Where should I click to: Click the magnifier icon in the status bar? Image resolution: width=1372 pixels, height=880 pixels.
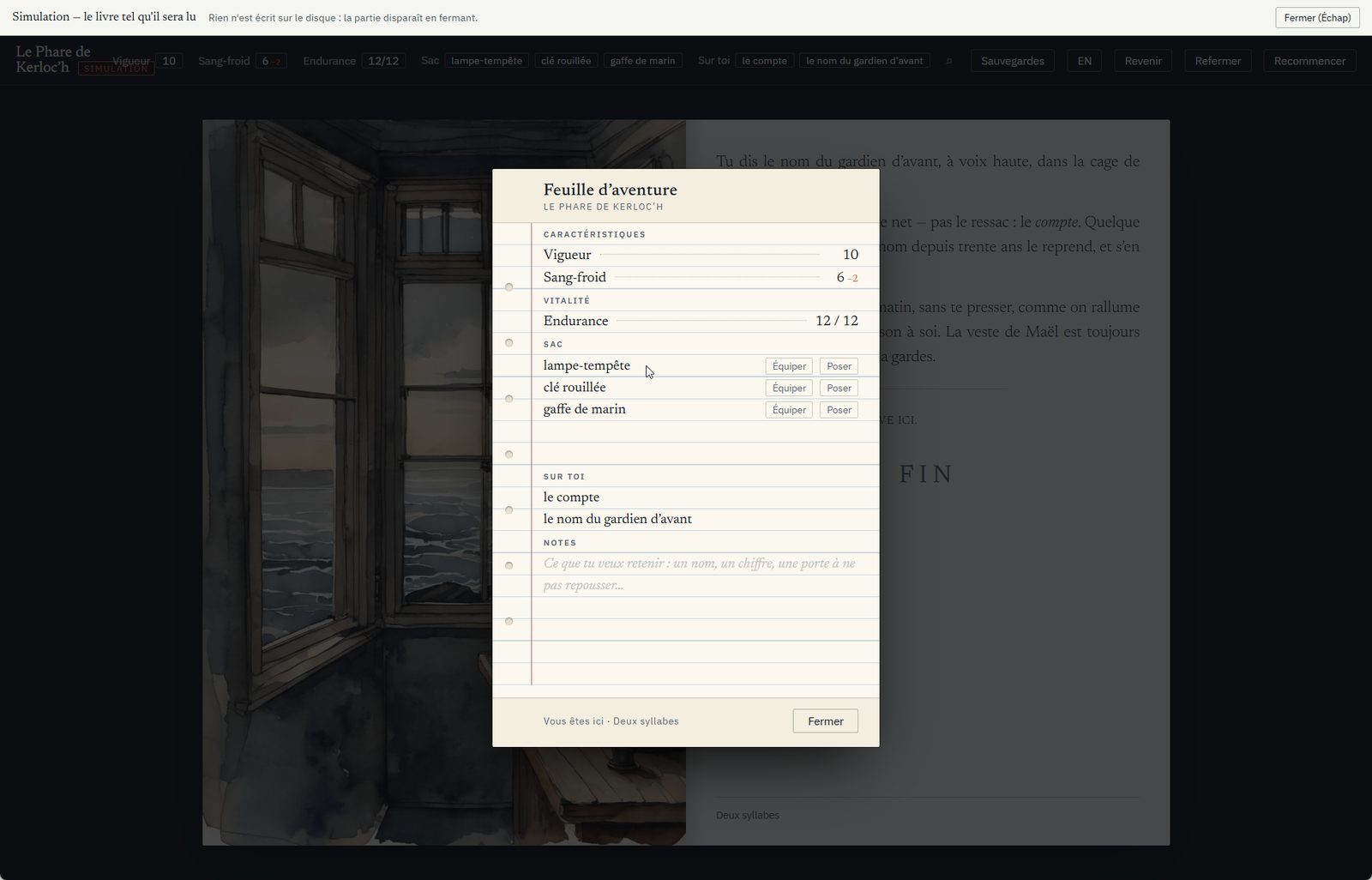(948, 61)
